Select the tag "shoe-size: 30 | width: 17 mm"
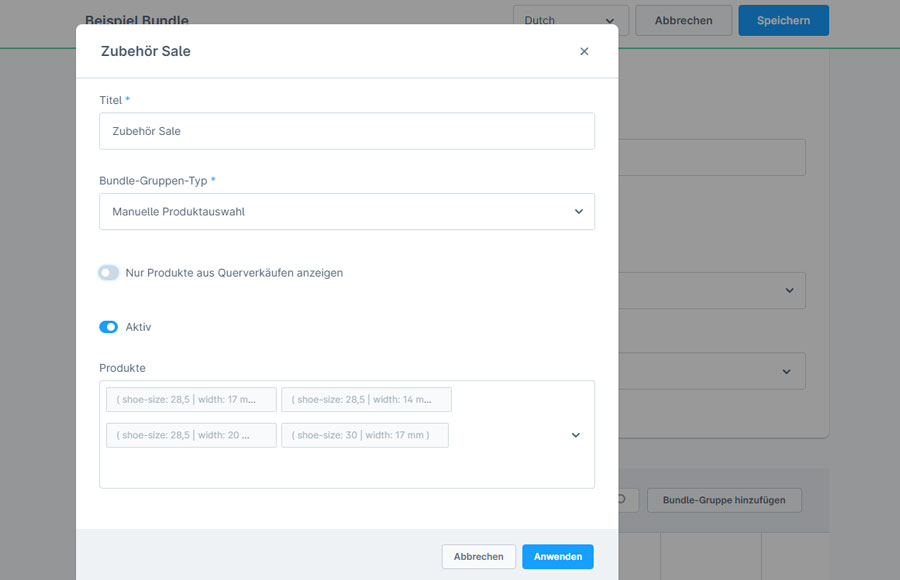 pyautogui.click(x=365, y=435)
